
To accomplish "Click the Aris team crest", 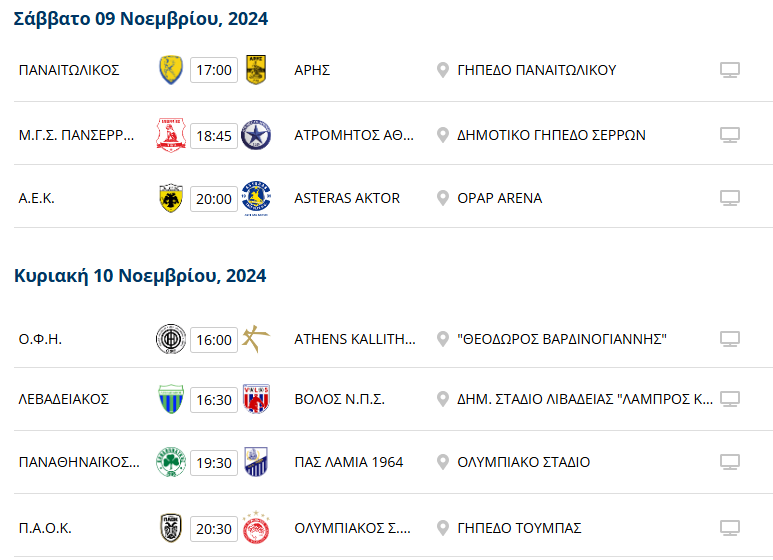I will [x=256, y=70].
